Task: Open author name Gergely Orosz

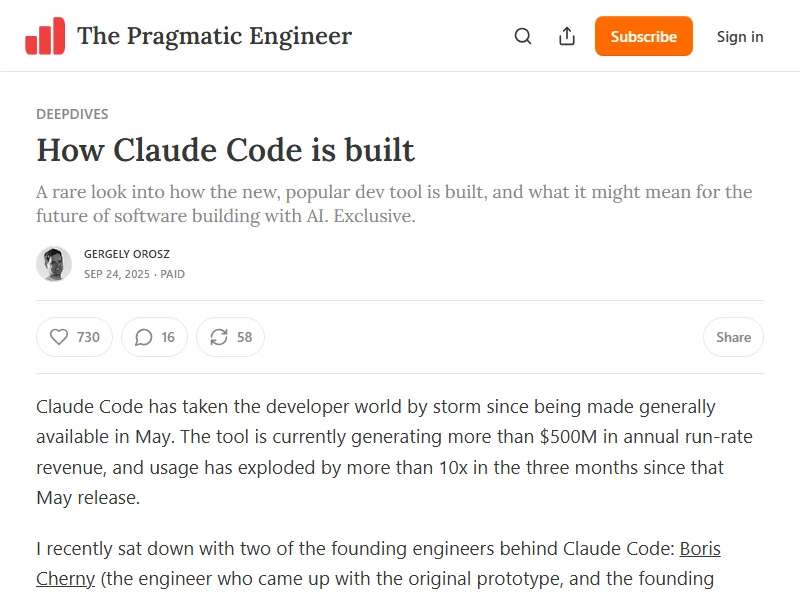Action: pos(126,255)
